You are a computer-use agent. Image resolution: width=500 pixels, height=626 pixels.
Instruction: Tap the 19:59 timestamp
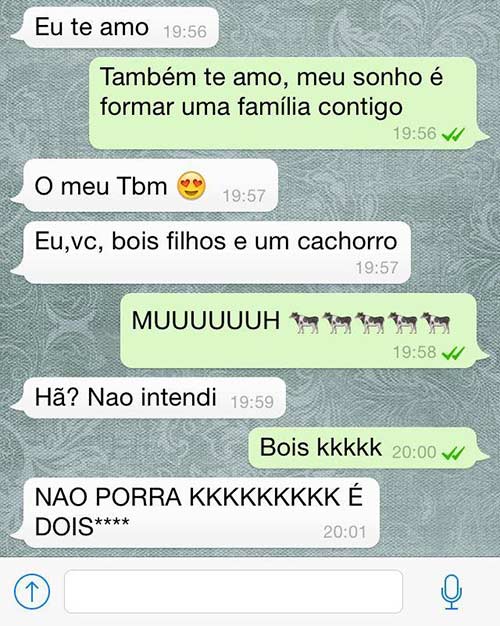pyautogui.click(x=252, y=402)
